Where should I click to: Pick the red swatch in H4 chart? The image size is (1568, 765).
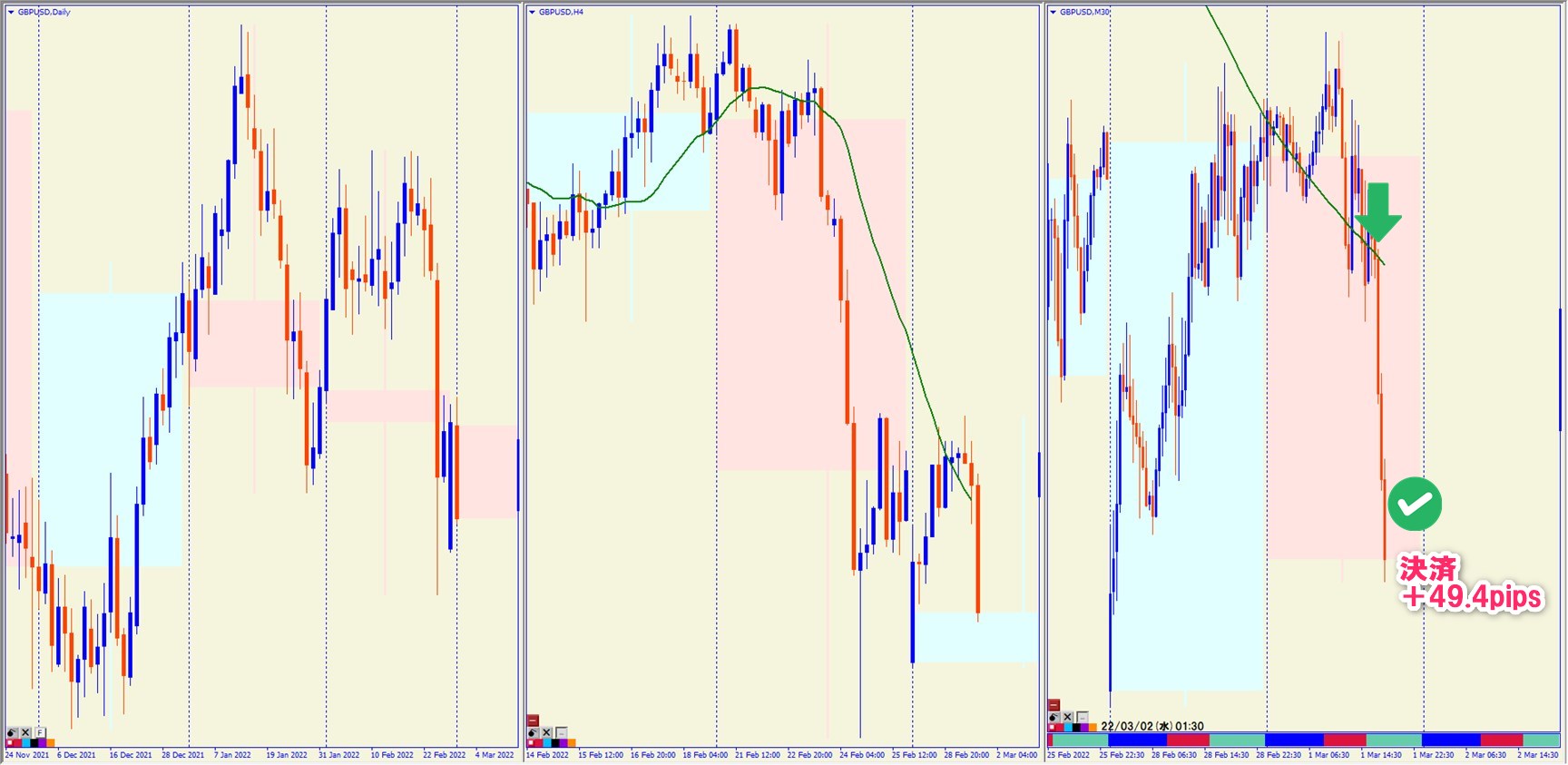[x=539, y=743]
